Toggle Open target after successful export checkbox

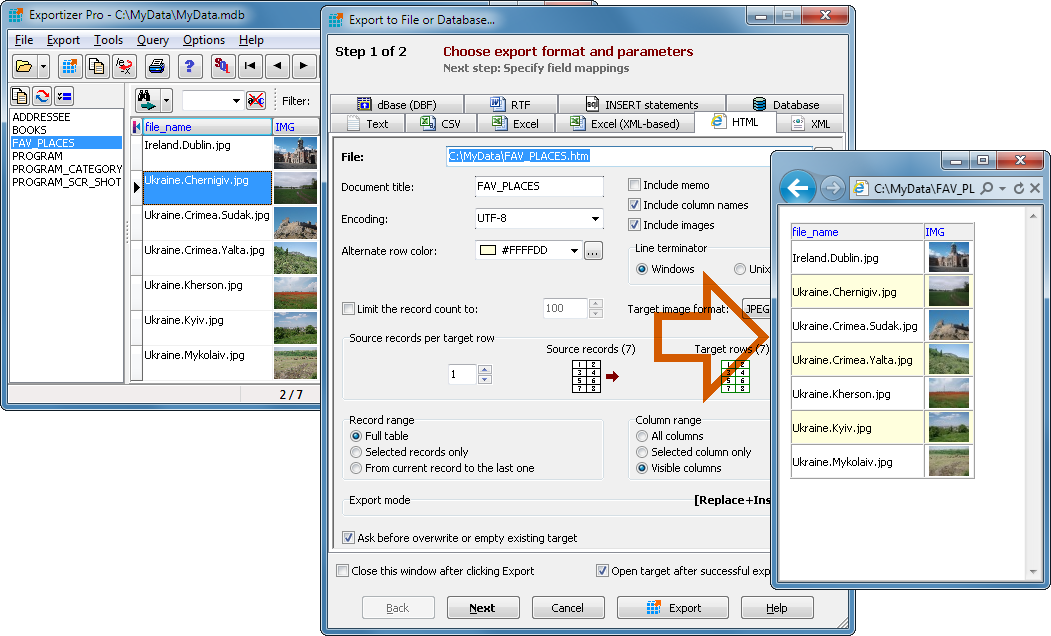603,571
